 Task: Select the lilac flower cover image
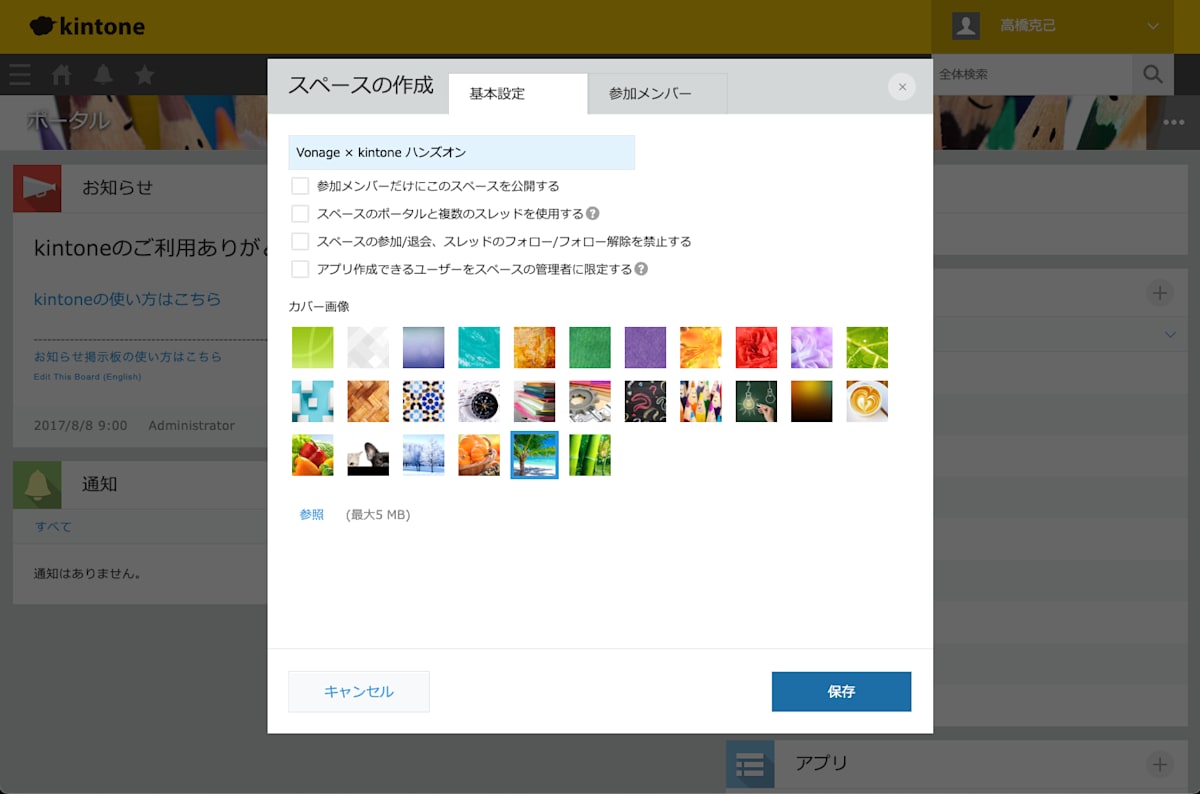coord(812,348)
